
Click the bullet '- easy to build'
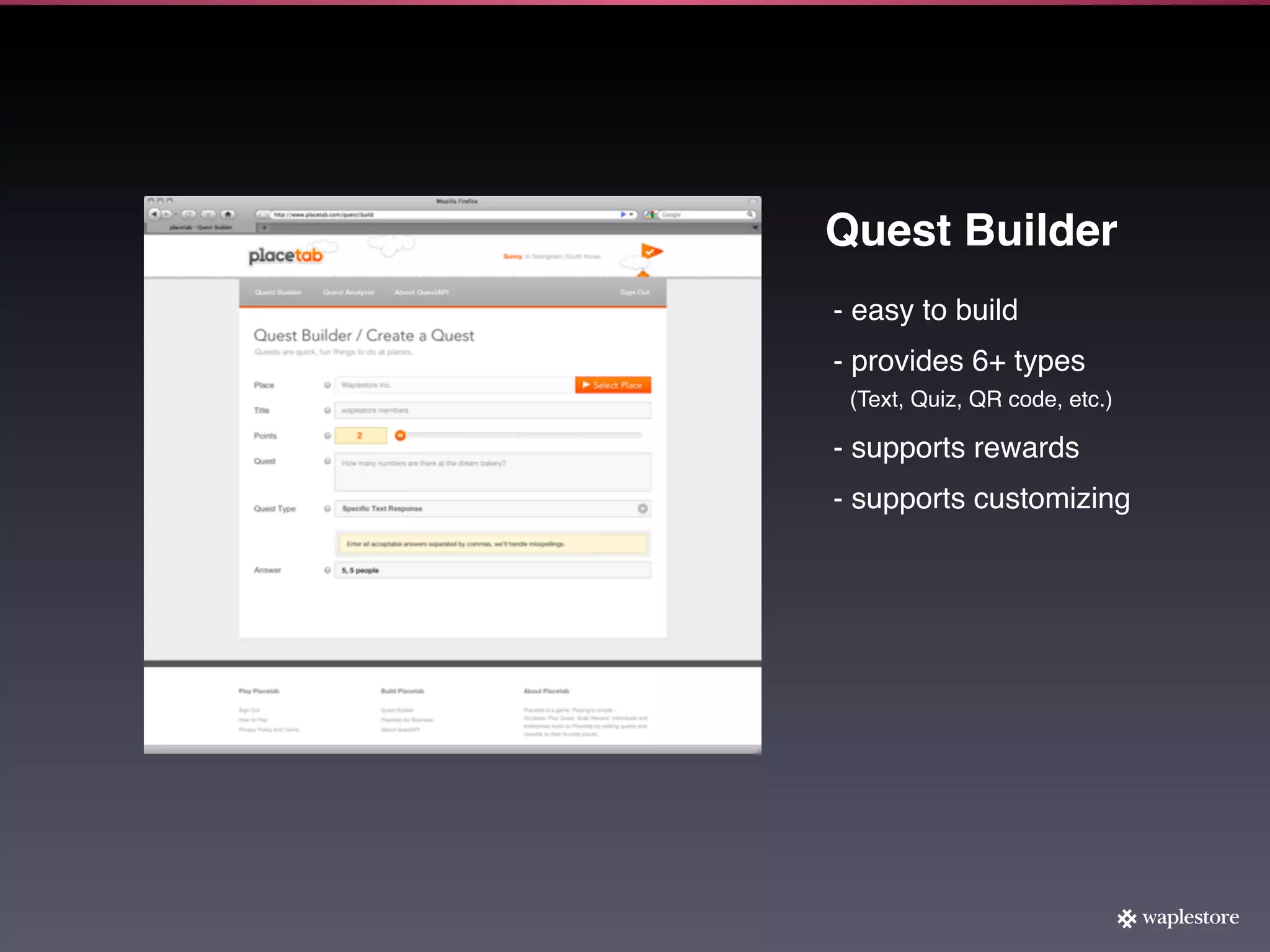click(x=925, y=310)
